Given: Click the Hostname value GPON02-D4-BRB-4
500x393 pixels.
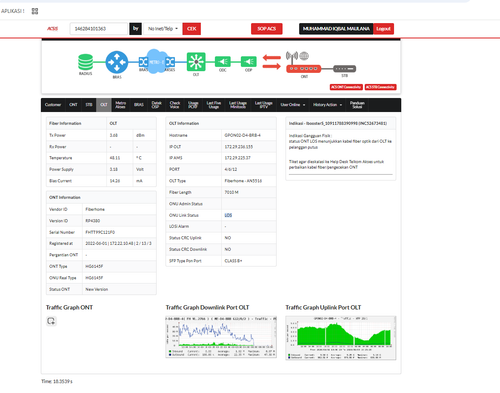Looking at the screenshot, I should 242,135.
